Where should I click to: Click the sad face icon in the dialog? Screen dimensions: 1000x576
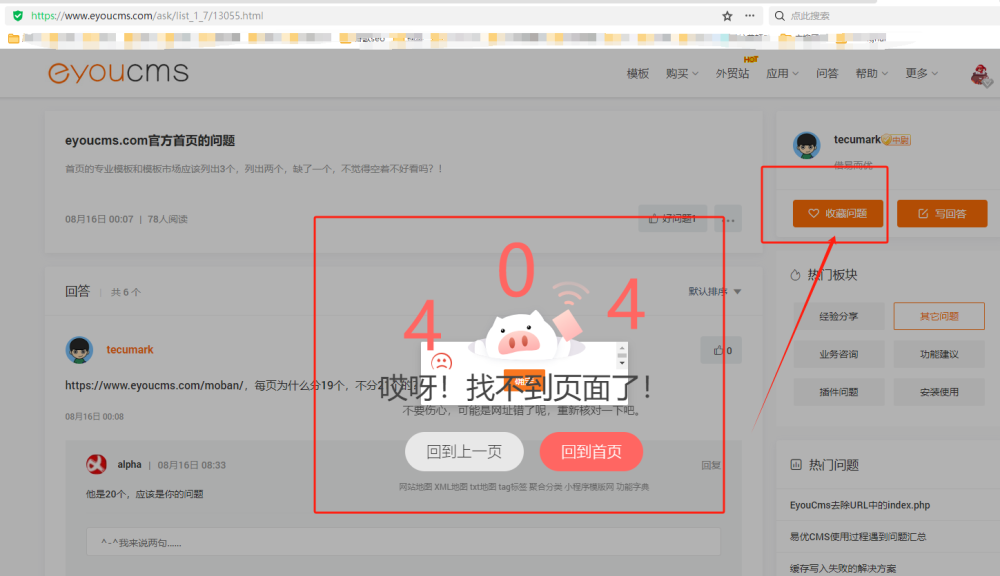coord(441,362)
